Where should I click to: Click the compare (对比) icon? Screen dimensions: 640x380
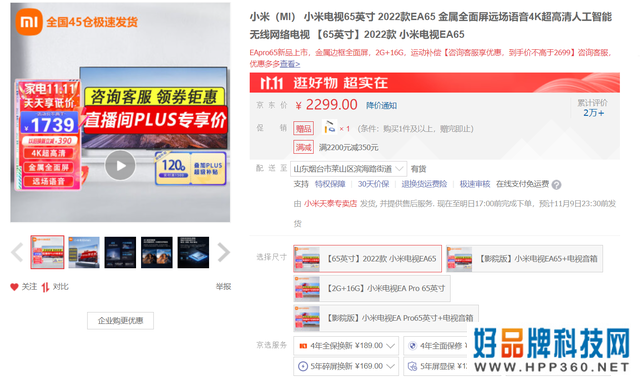(x=45, y=287)
